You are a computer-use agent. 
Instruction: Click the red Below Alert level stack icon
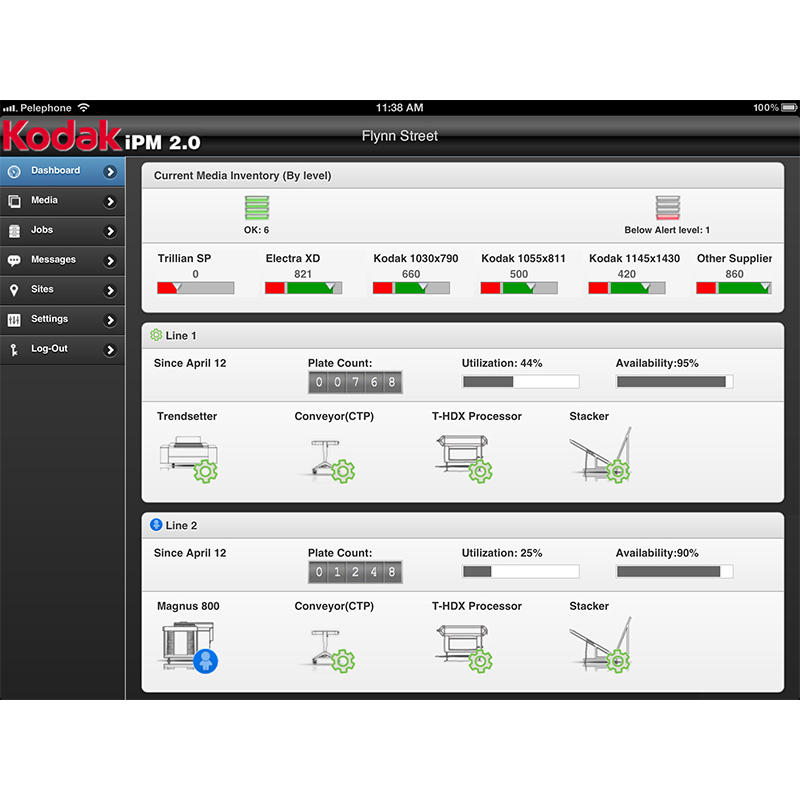point(667,208)
